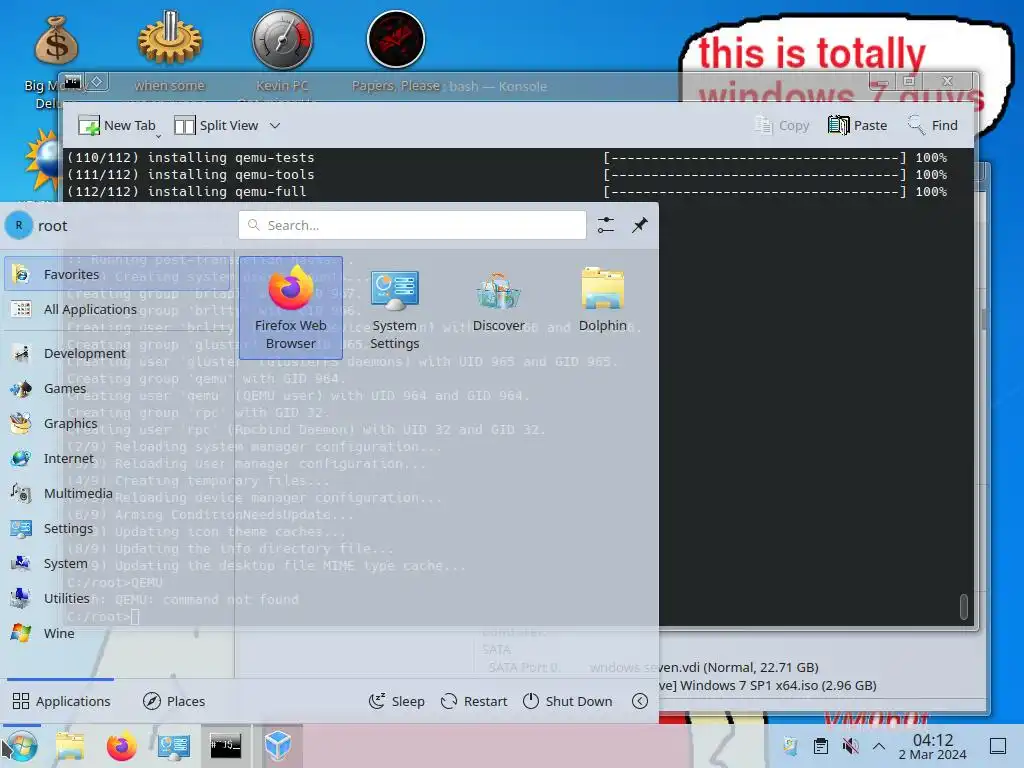The height and width of the screenshot is (768, 1024).
Task: Open the Graphics category
Action: click(x=117, y=423)
